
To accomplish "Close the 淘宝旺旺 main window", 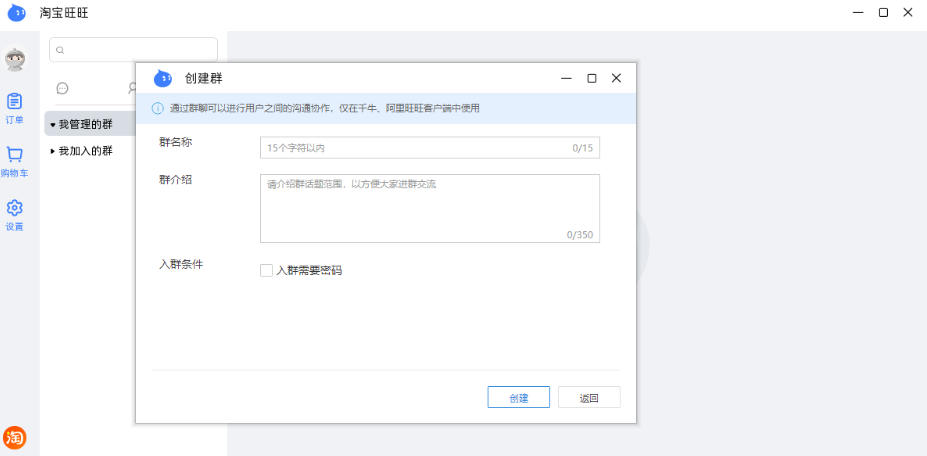I will [x=907, y=12].
